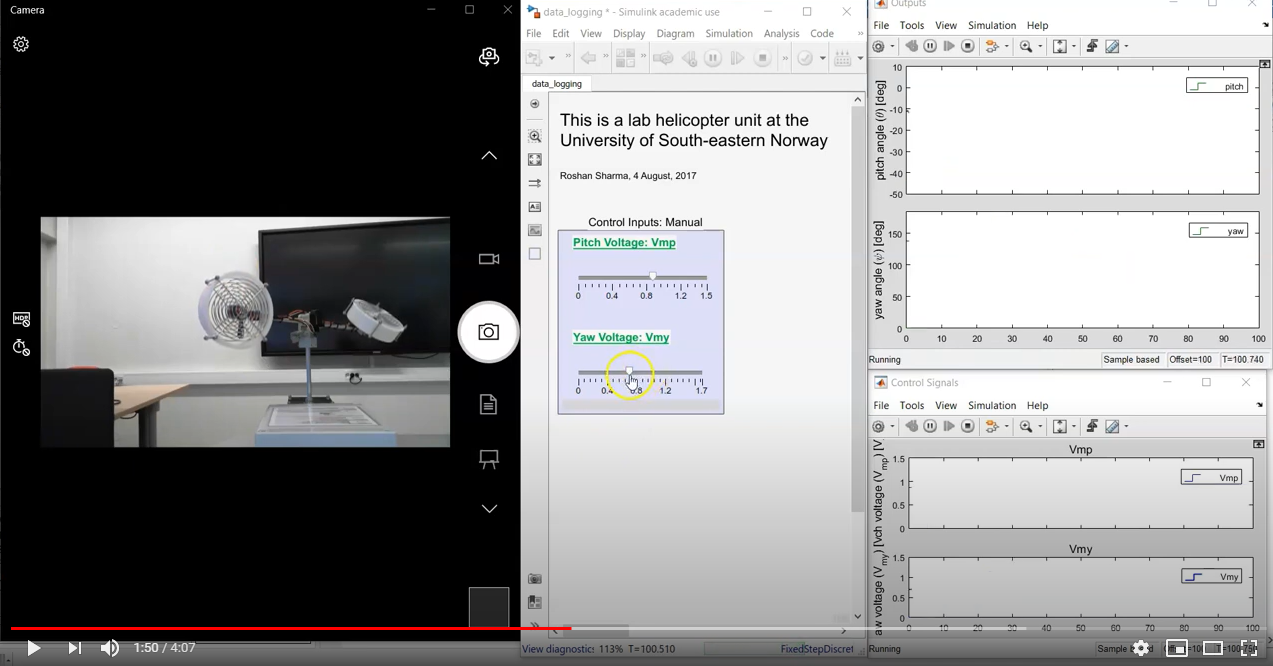Toggle HDR in the Camera app
This screenshot has height=666, width=1273.
tap(21, 319)
